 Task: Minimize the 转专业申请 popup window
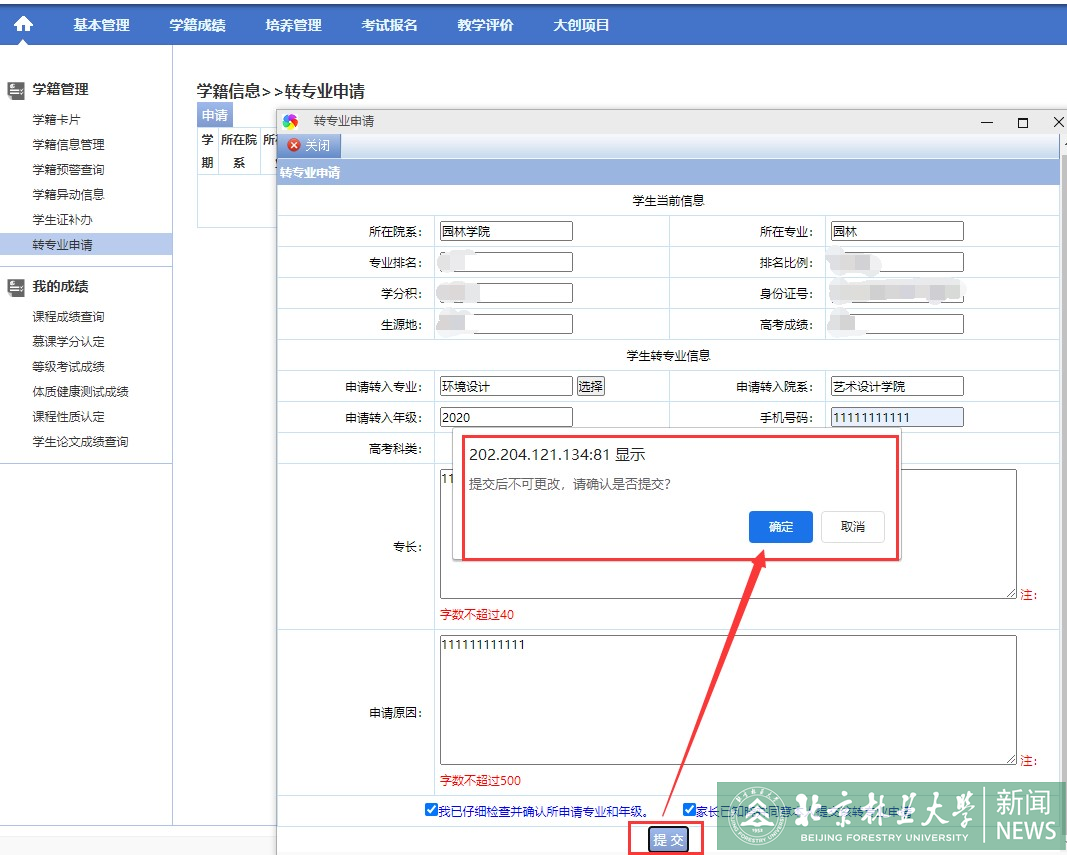coord(987,122)
